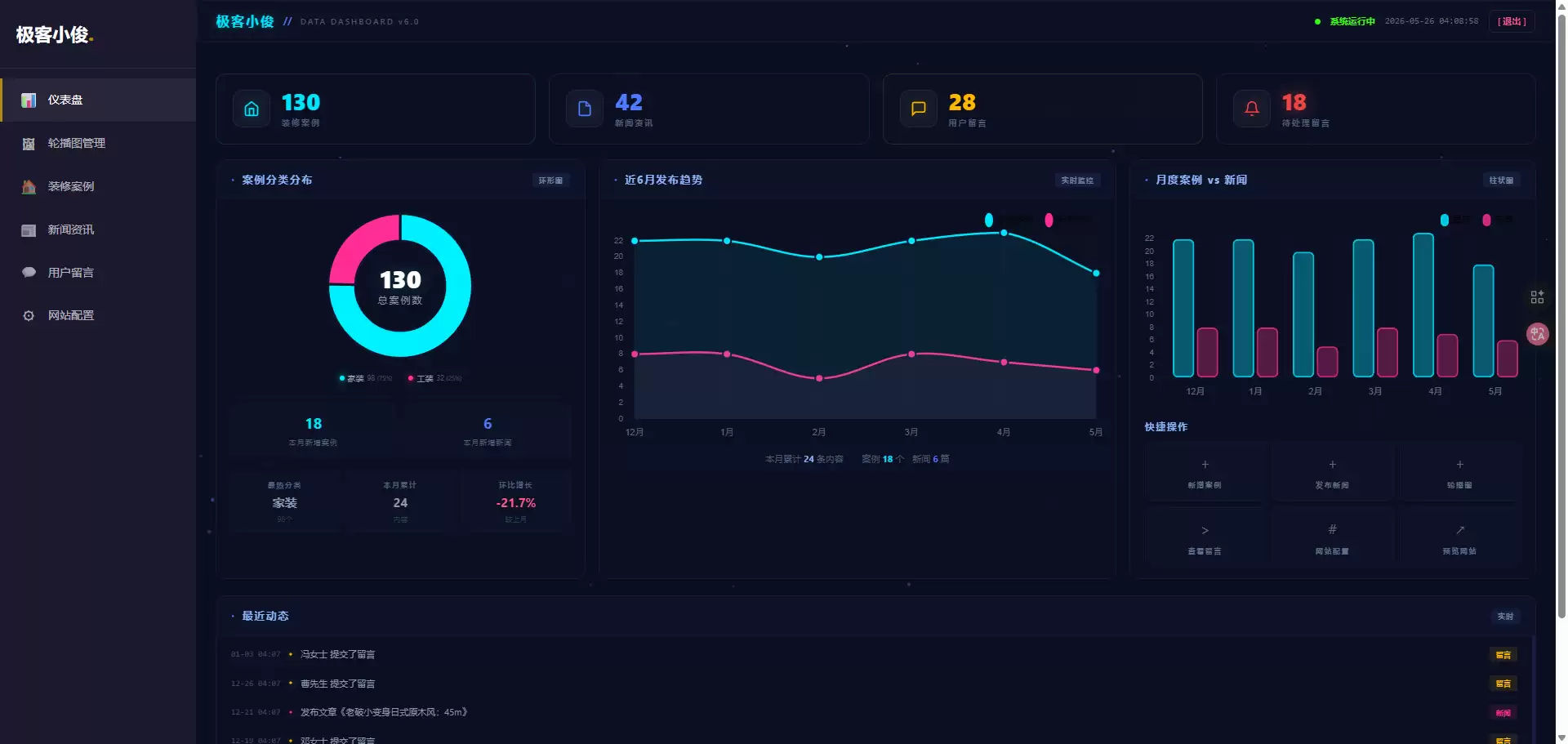The width and height of the screenshot is (1568, 744).
Task: Click the document icon on 新闻资讯 stat card
Action: (x=585, y=109)
